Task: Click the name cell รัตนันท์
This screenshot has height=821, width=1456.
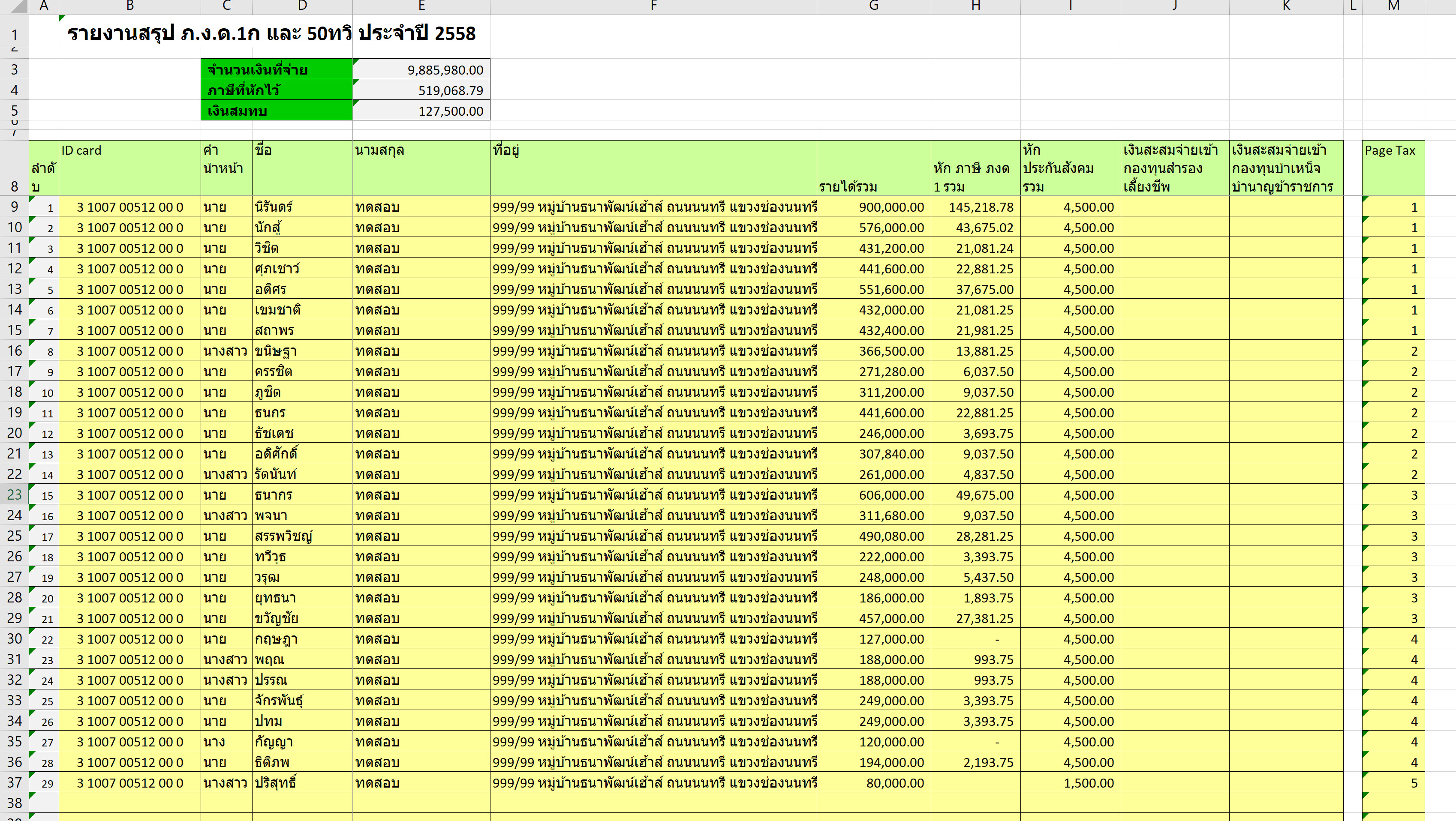Action: pos(302,474)
